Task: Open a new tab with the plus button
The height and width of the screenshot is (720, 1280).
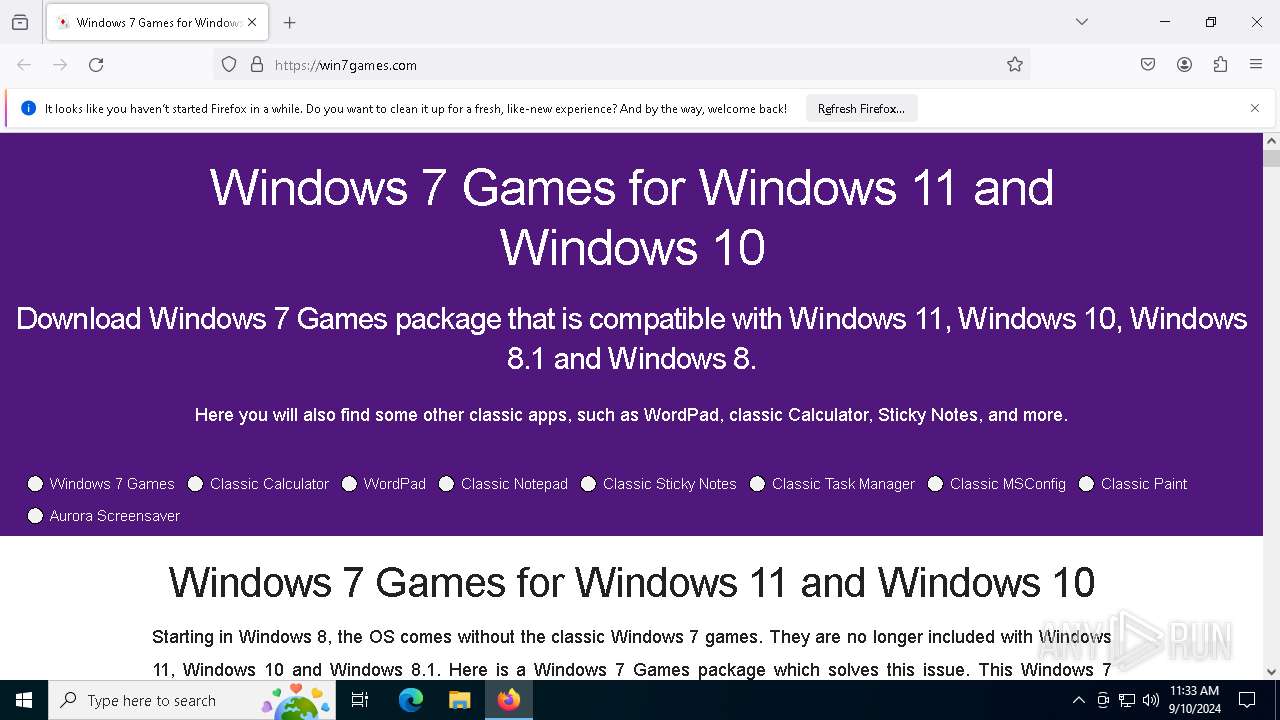Action: coord(289,22)
